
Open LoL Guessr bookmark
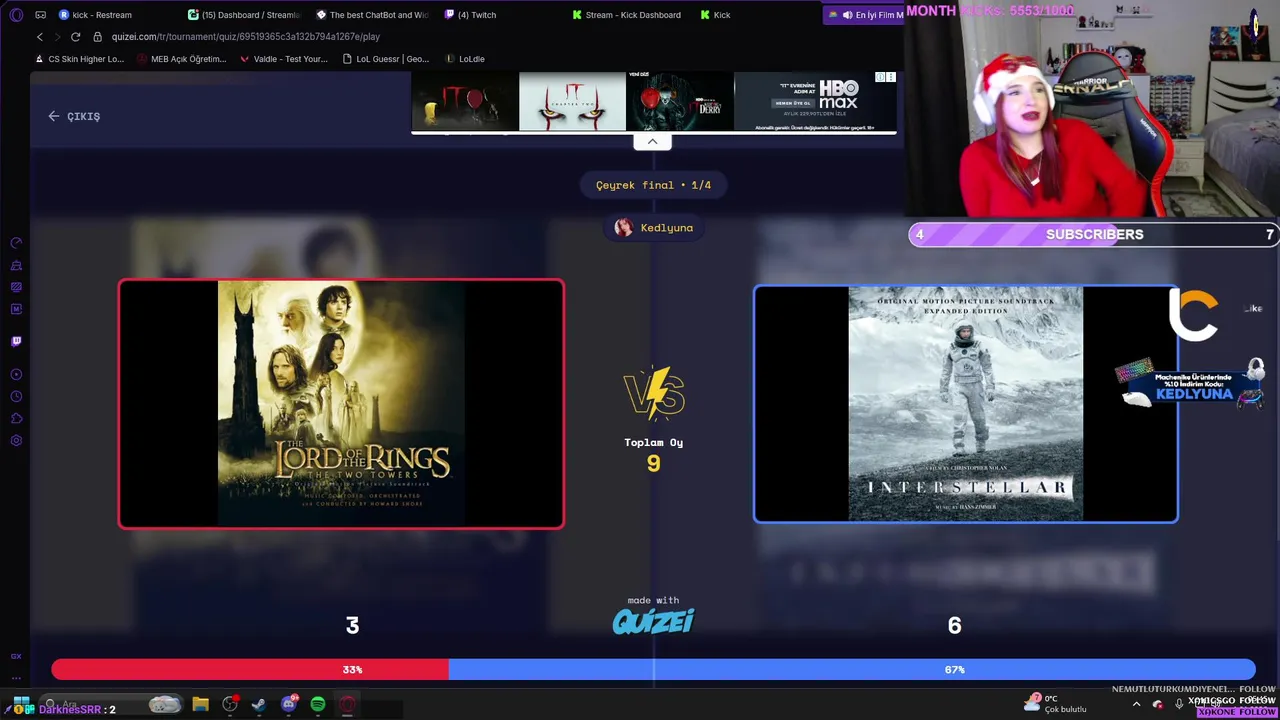coord(386,59)
